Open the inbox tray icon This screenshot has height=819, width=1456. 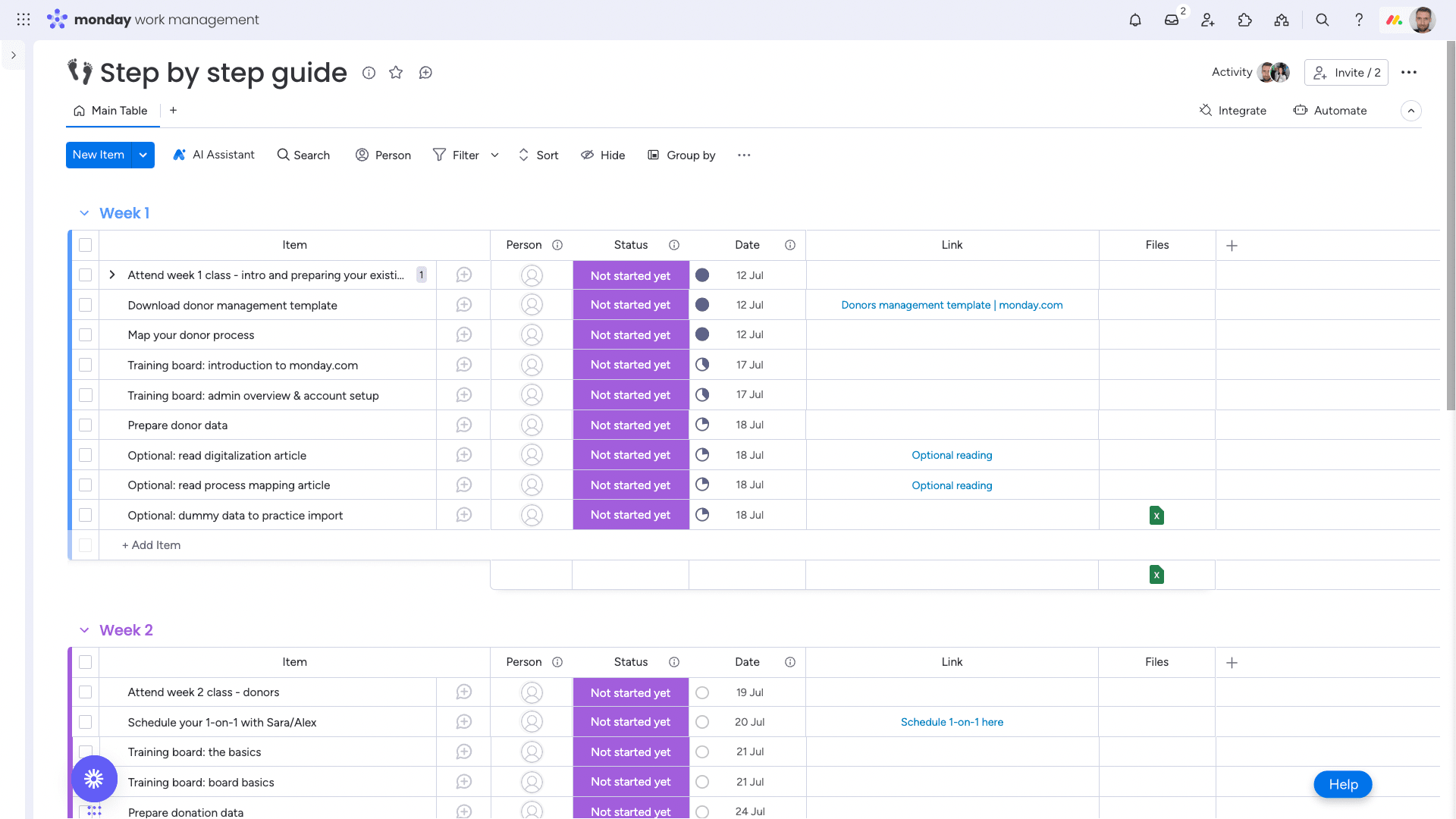[1172, 20]
